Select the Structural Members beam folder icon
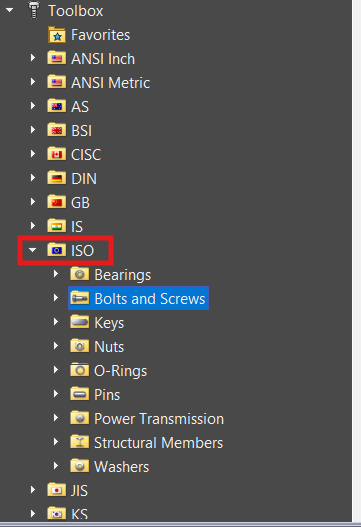This screenshot has height=527, width=361. [80, 442]
